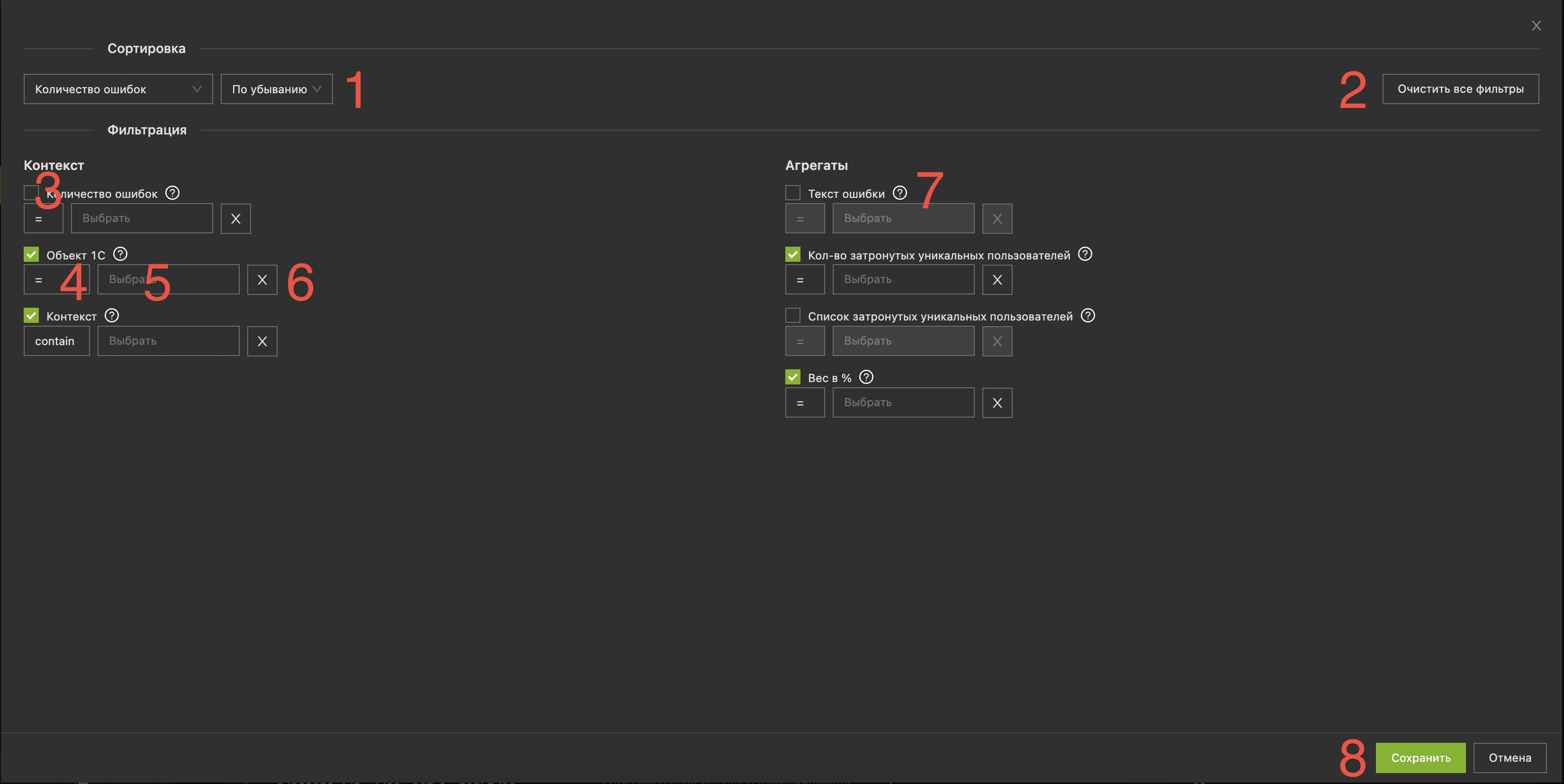Viewport: 1564px width, 784px height.
Task: Open the operator selector for Текст ошибки
Action: [x=804, y=218]
